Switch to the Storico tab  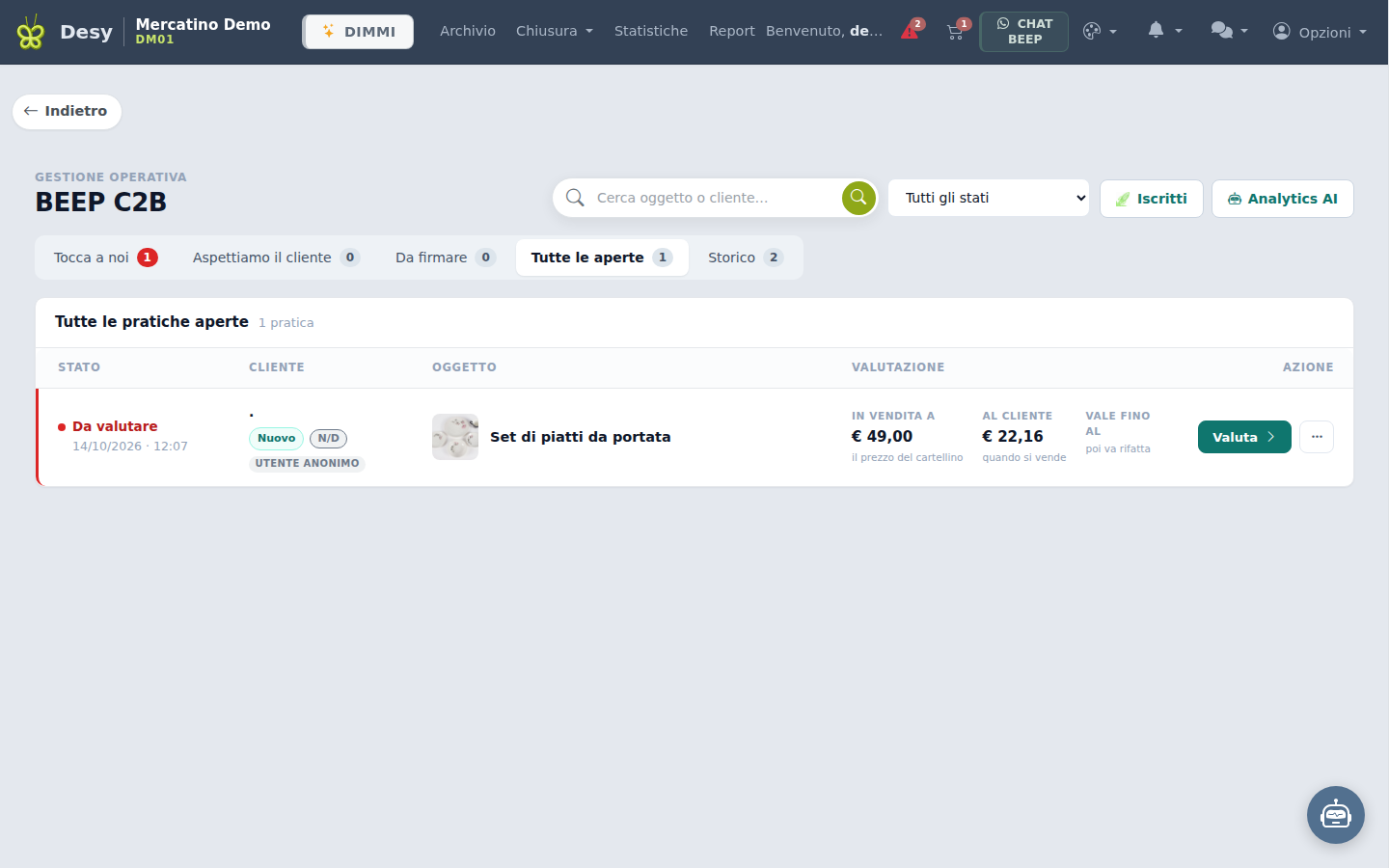pyautogui.click(x=746, y=258)
